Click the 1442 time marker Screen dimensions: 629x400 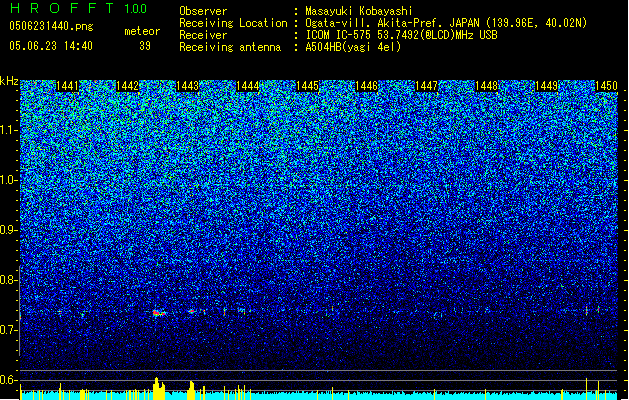tap(127, 86)
